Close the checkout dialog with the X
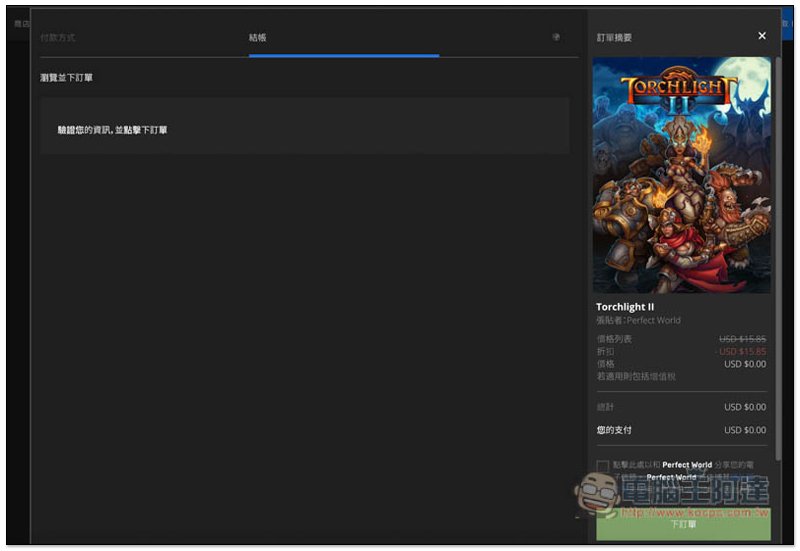 762,36
